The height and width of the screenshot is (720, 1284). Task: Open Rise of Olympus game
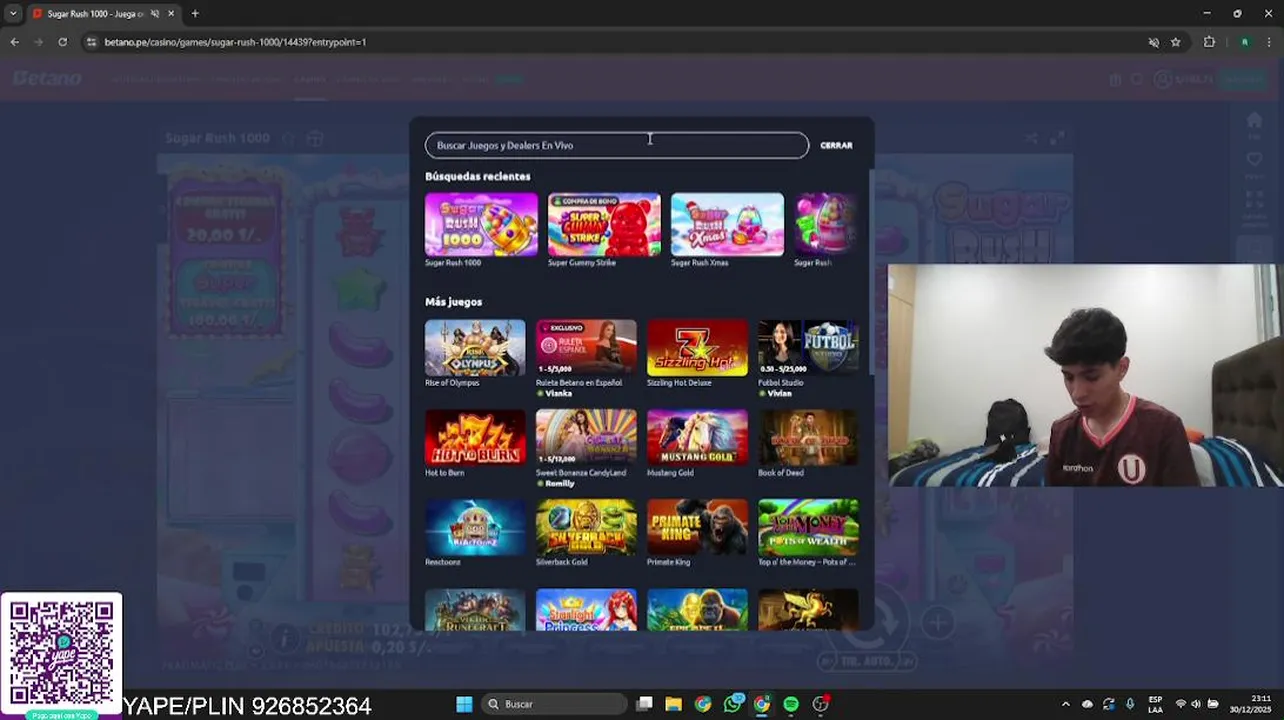click(475, 347)
